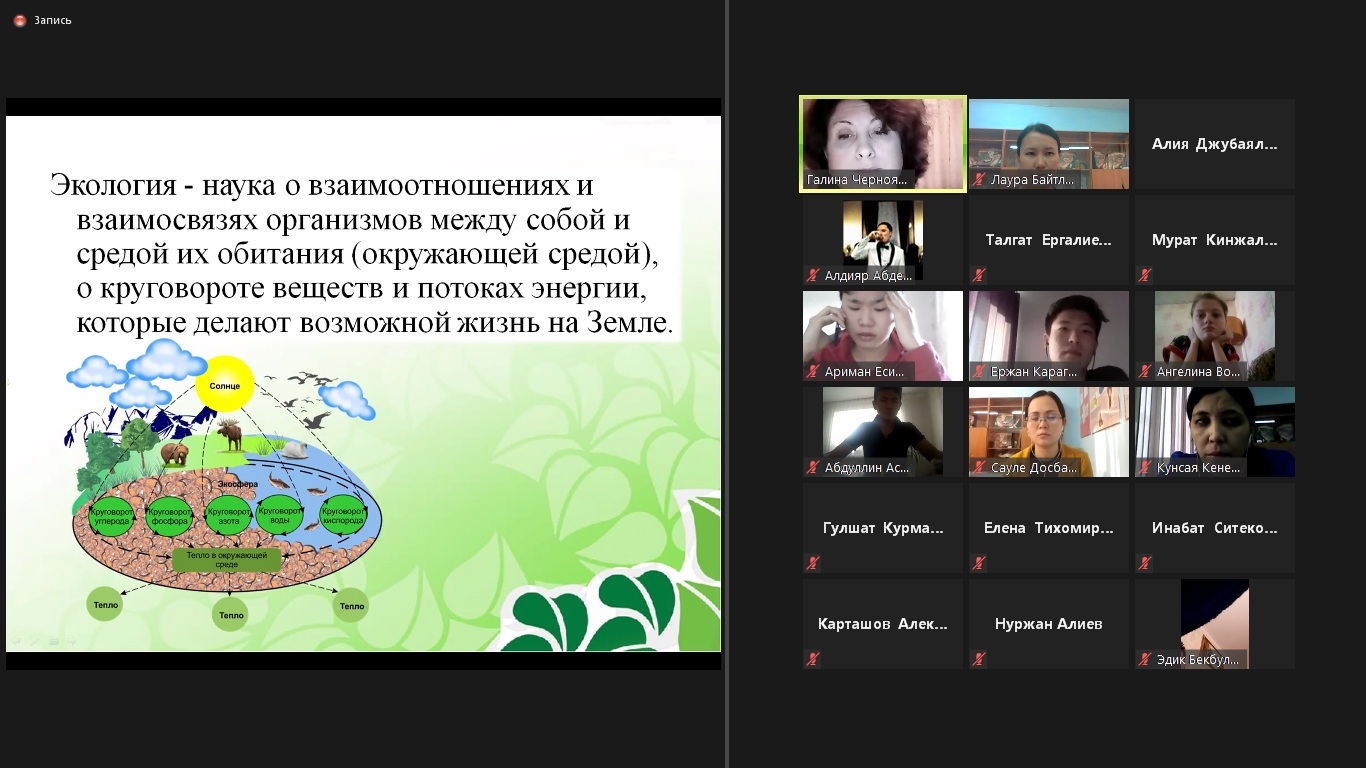
Task: Click the red recording indicator icon
Action: pyautogui.click(x=20, y=20)
